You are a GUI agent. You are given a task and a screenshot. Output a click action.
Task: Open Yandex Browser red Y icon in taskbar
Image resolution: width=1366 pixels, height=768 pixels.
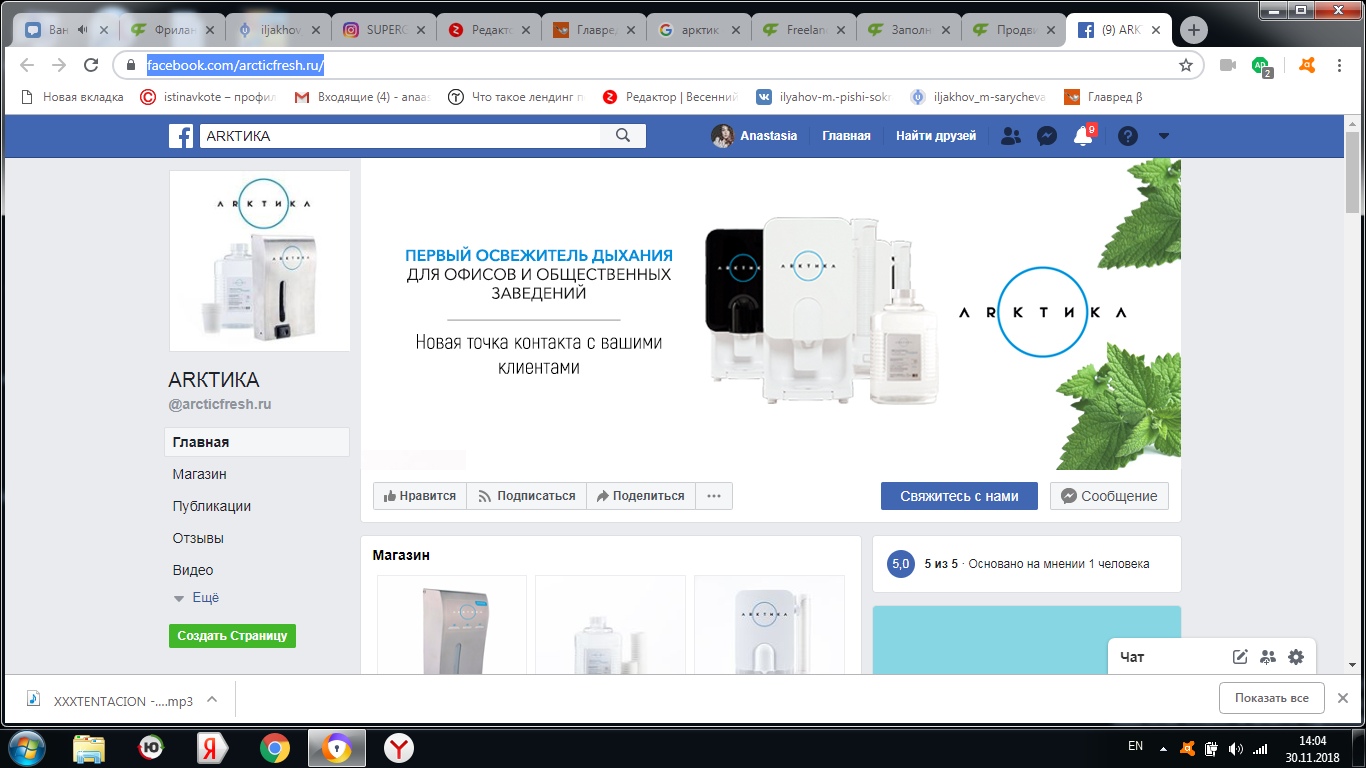[398, 748]
